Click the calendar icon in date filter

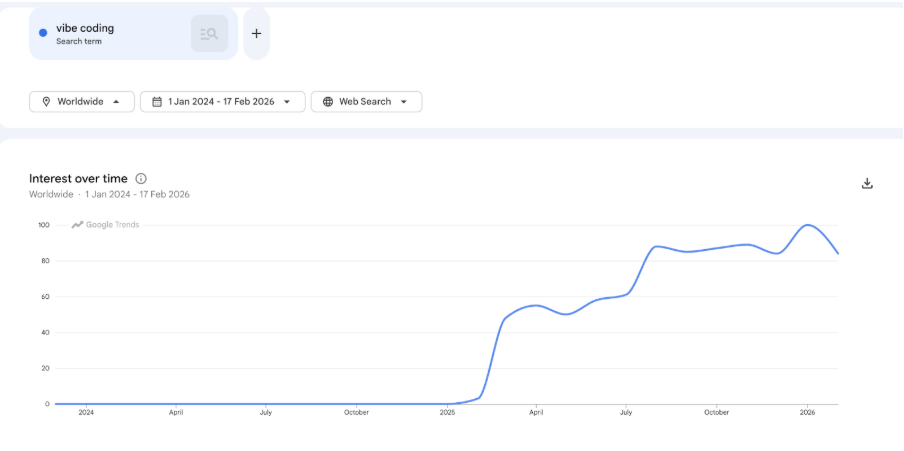(157, 102)
